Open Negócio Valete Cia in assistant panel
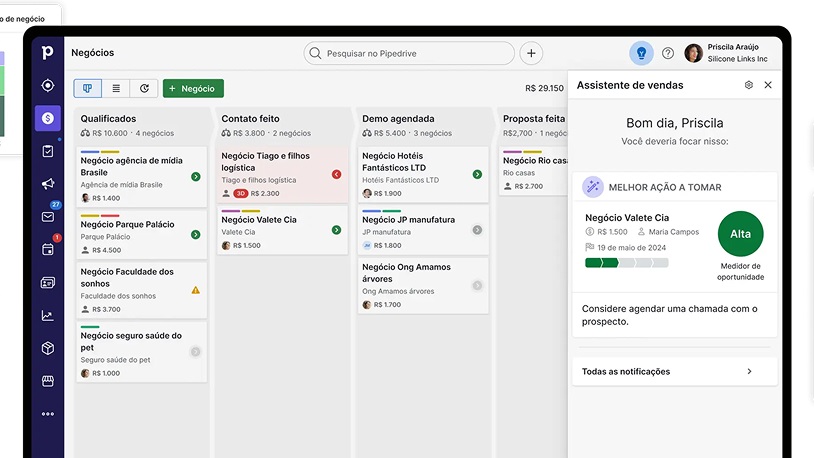The image size is (814, 458). tap(627, 218)
